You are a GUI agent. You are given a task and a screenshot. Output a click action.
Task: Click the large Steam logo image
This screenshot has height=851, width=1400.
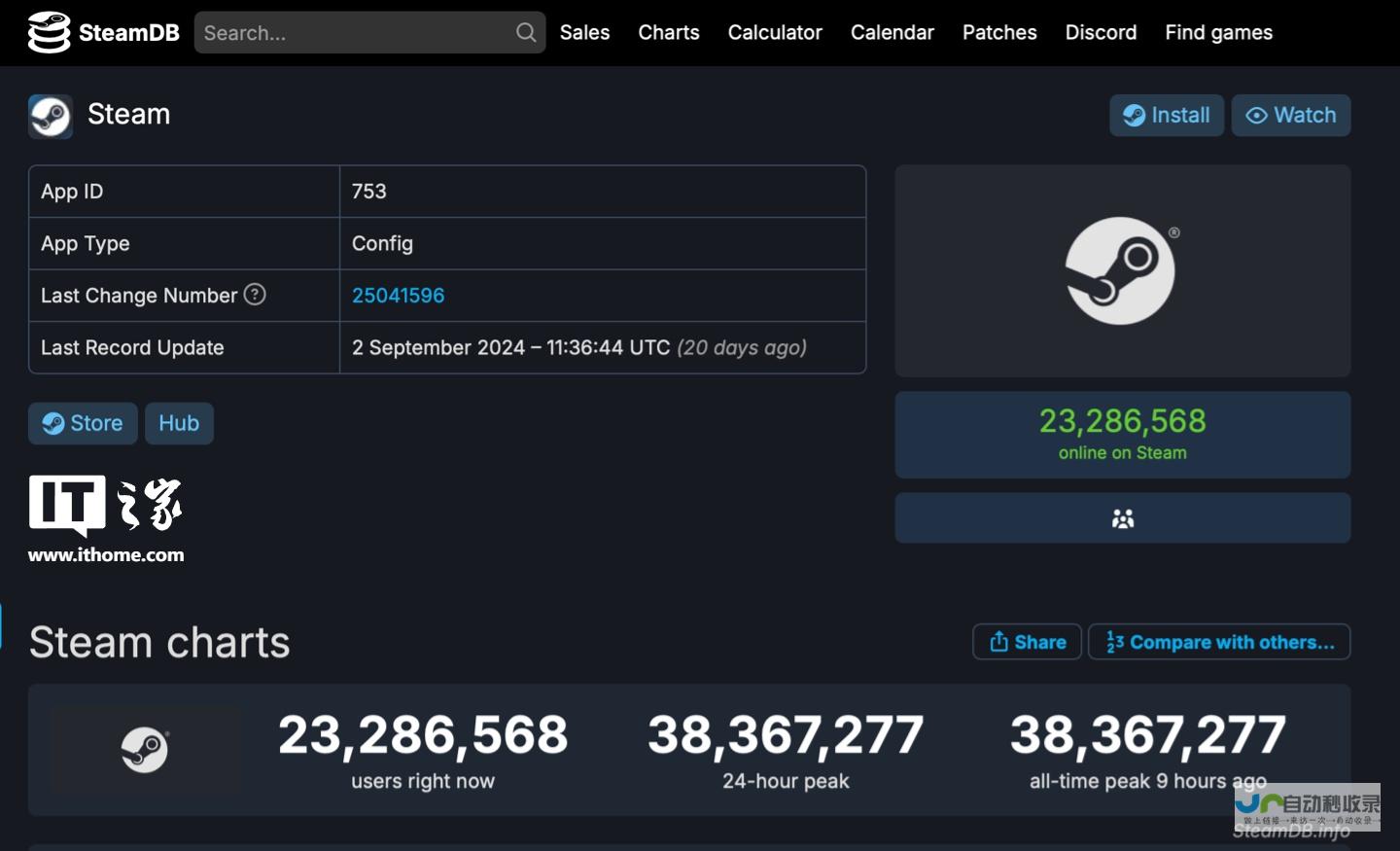coord(1122,270)
